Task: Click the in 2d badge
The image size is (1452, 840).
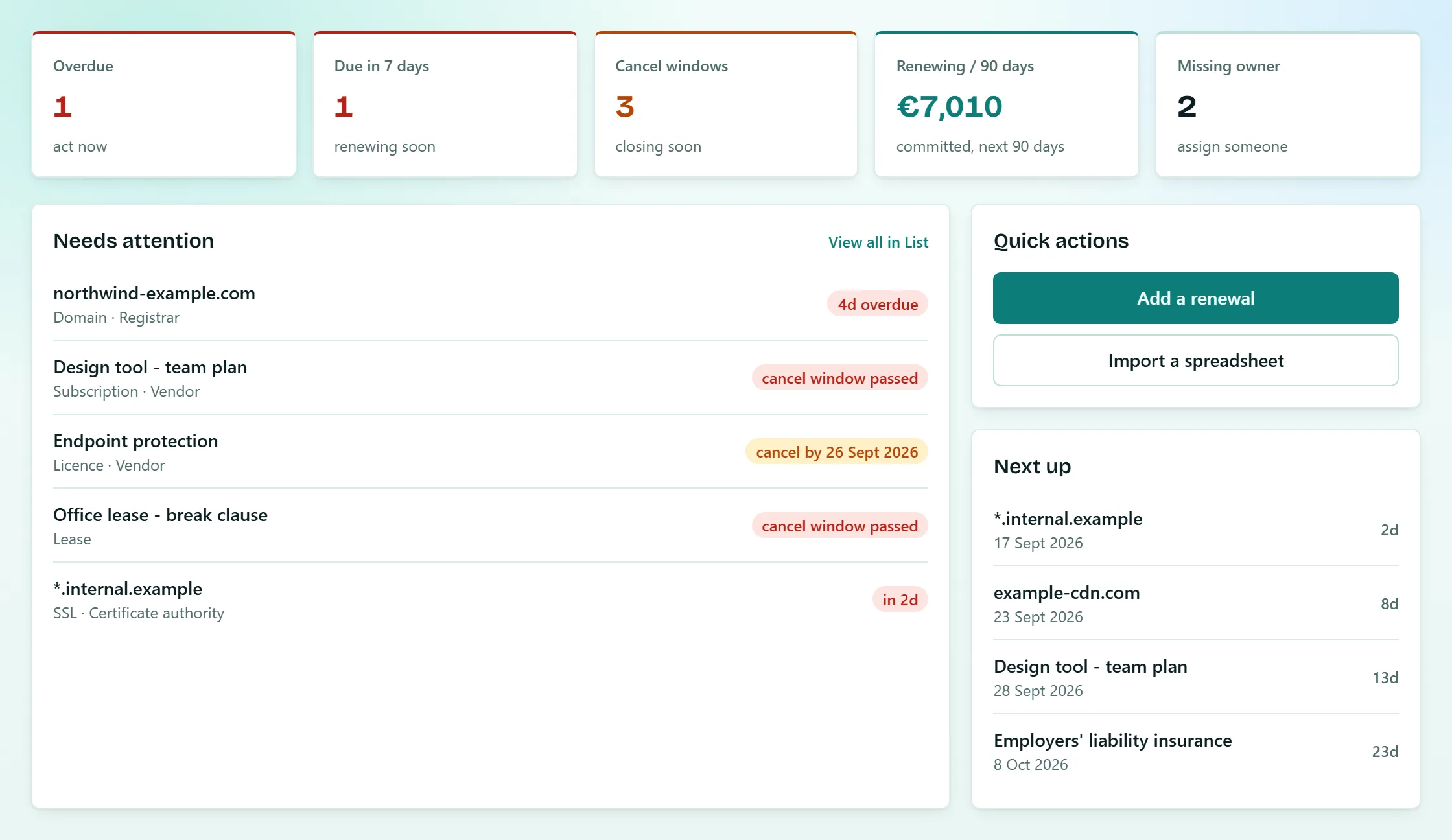Action: pyautogui.click(x=900, y=600)
